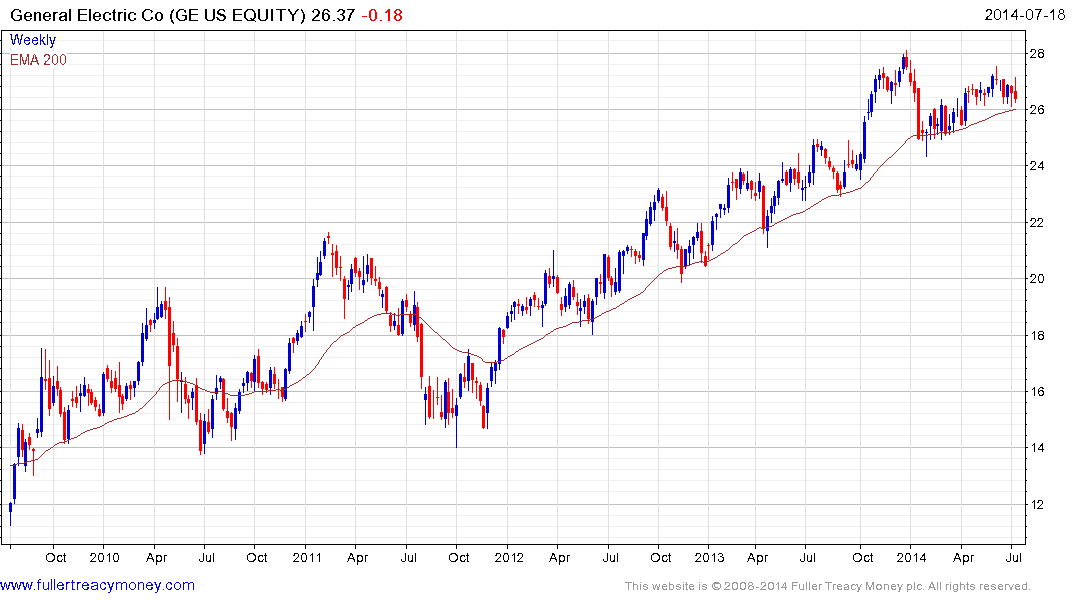Click the 22 price axis label
Screen dimensions: 1075x600
(x=1037, y=223)
